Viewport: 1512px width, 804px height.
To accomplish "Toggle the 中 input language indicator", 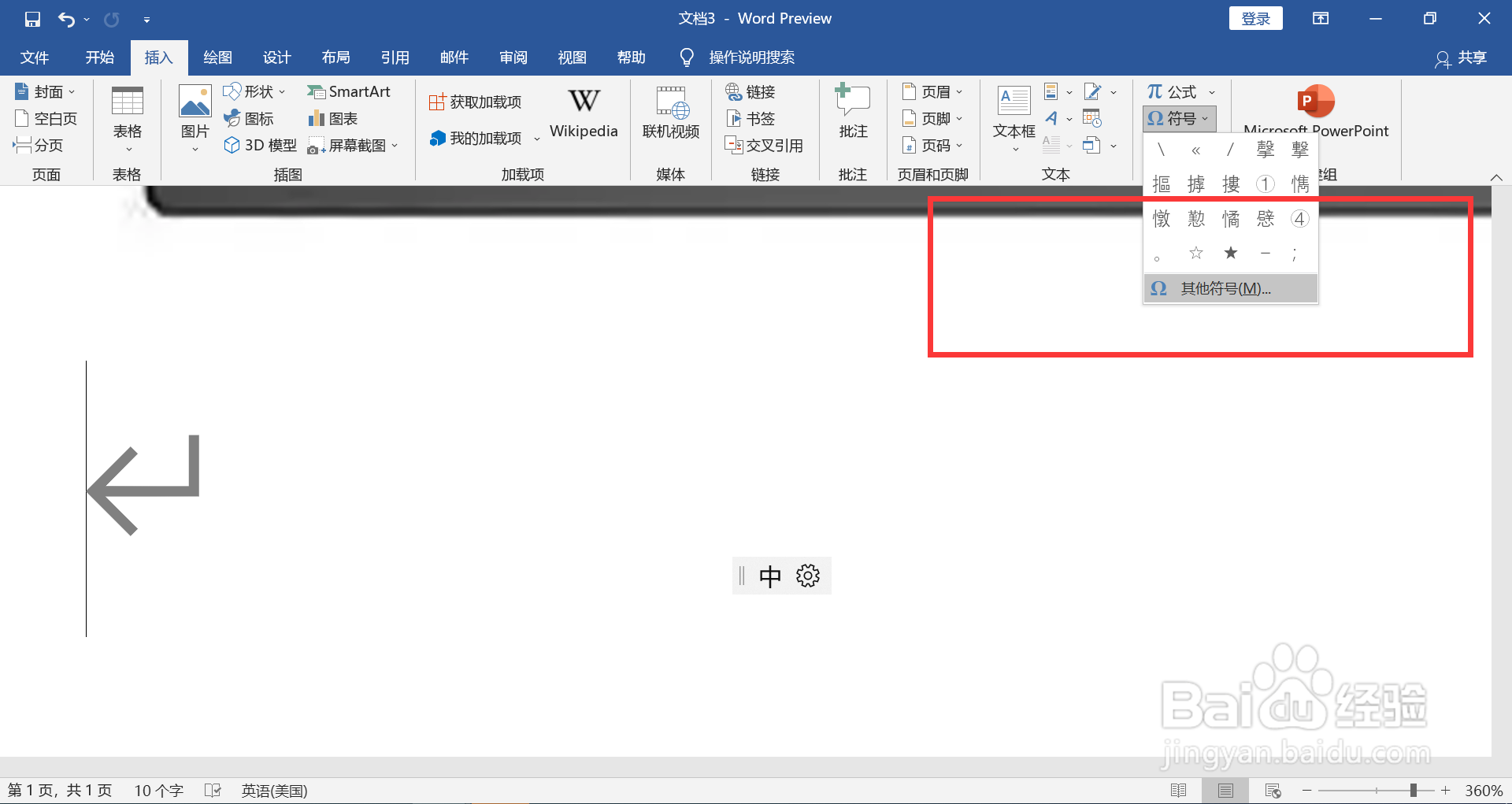I will 770,576.
